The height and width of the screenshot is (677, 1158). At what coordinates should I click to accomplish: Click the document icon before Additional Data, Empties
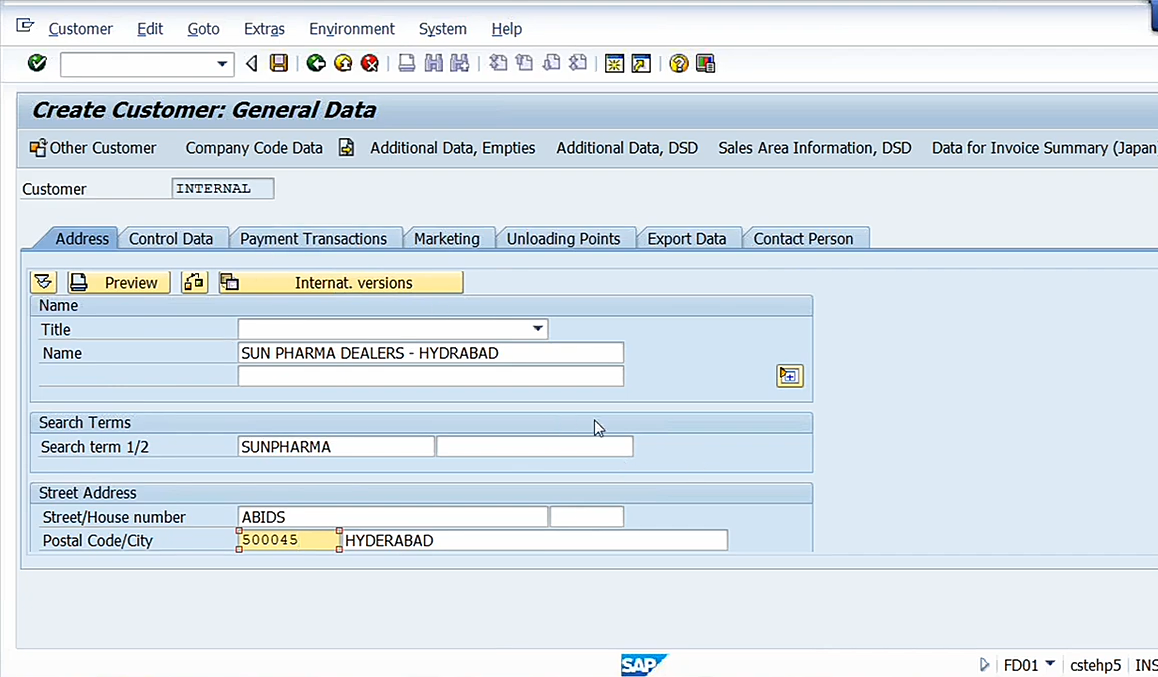point(346,148)
